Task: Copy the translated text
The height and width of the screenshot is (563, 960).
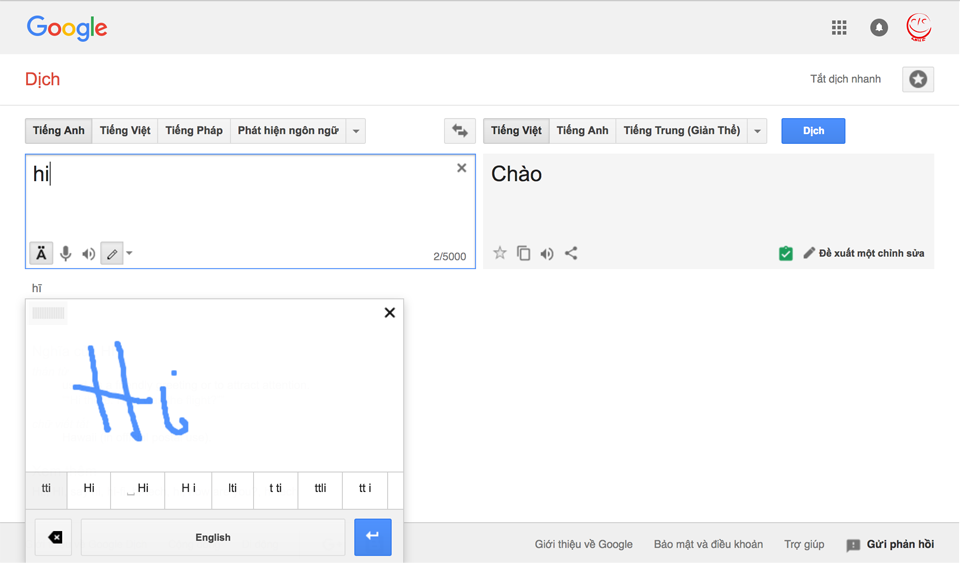Action: coord(523,253)
